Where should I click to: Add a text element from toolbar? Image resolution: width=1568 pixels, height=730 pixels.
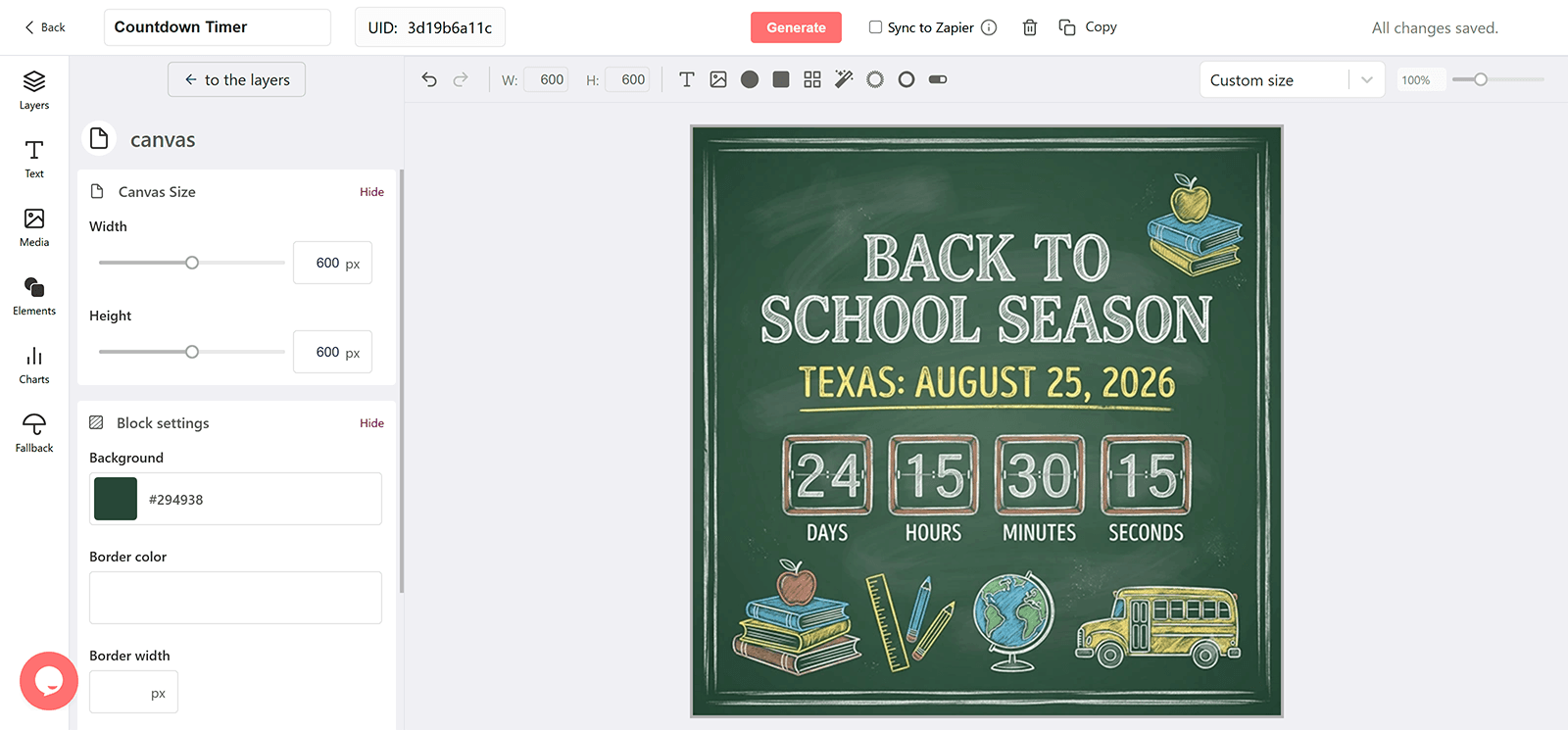click(x=687, y=79)
